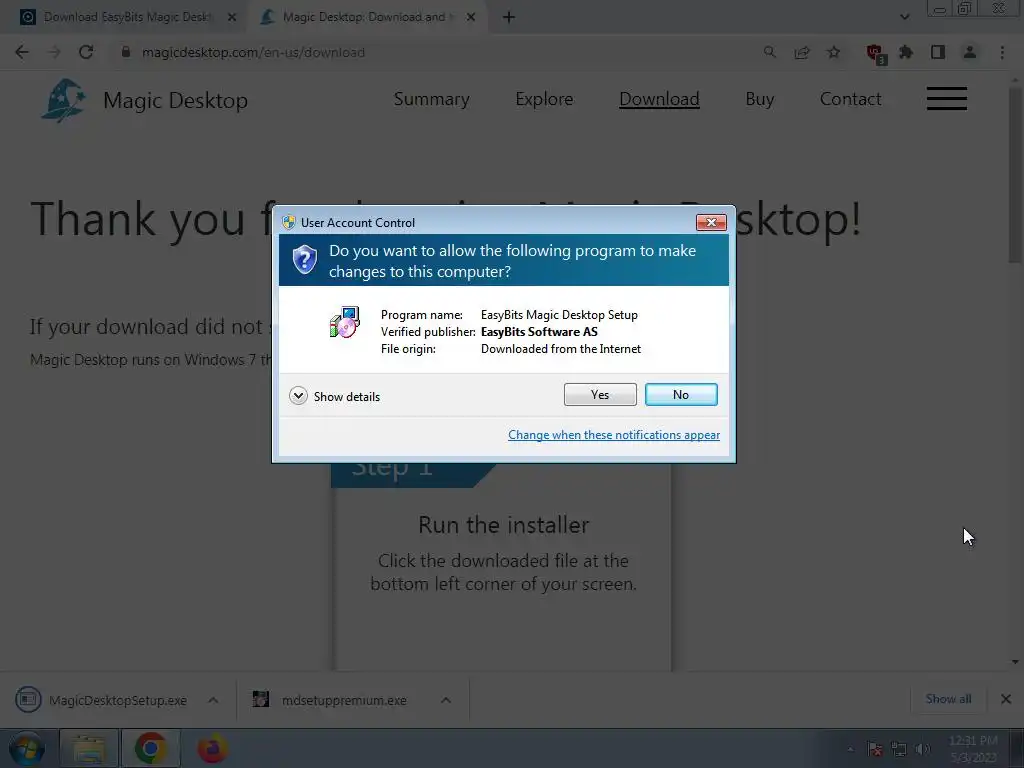Click Yes in the User Account Control dialog
The height and width of the screenshot is (768, 1024).
(600, 394)
